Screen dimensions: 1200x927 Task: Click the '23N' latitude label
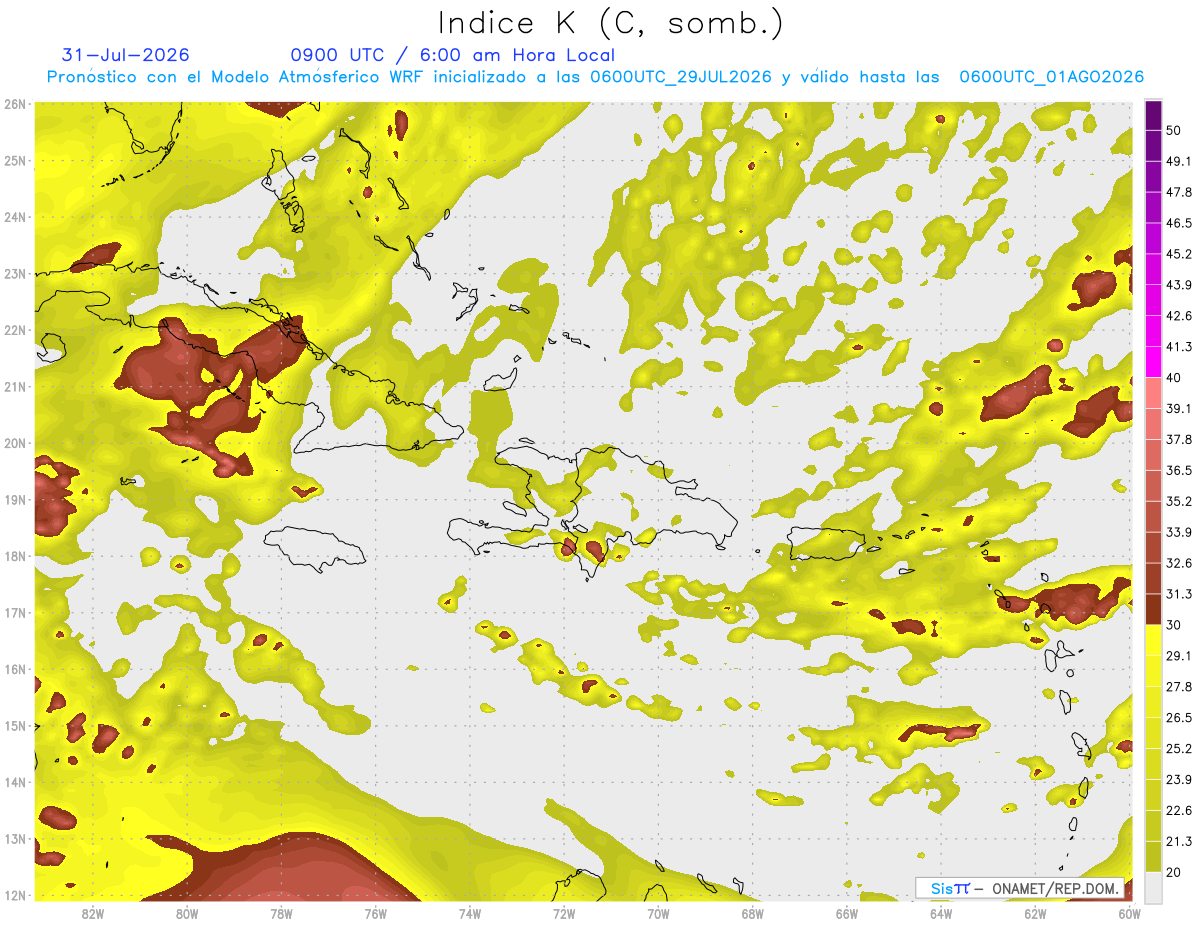(x=16, y=274)
